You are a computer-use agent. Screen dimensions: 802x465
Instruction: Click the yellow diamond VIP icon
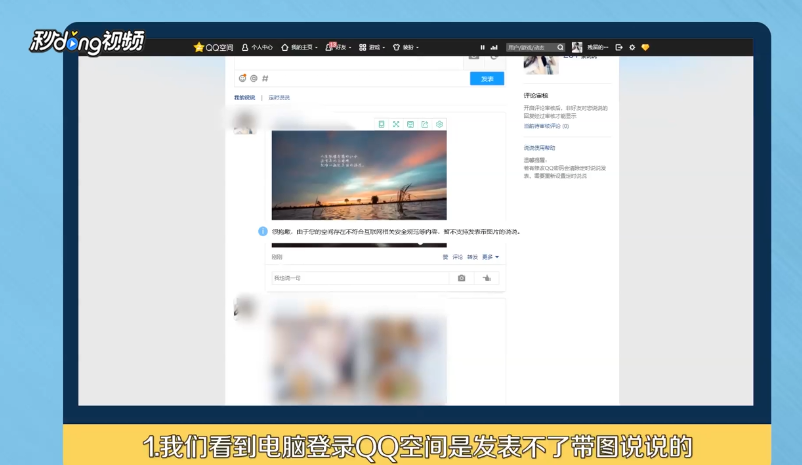[x=645, y=47]
